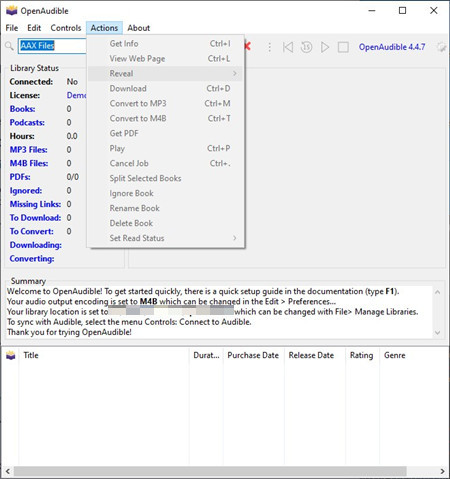Click the Demo license link
The image size is (450, 479).
(x=76, y=95)
